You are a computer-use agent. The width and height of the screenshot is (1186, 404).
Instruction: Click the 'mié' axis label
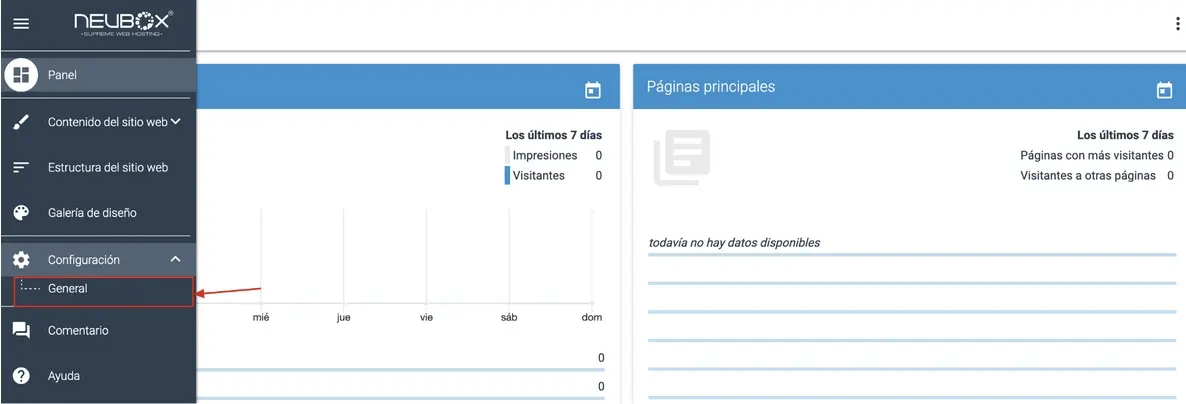click(261, 318)
